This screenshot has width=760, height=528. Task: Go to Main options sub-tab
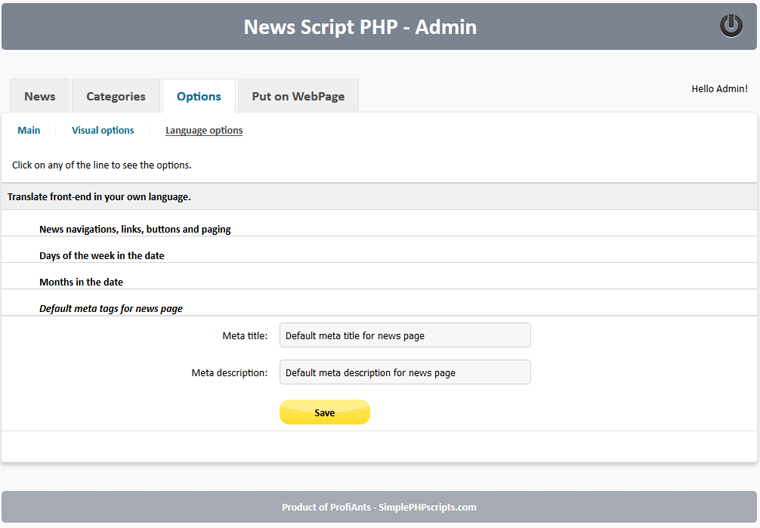tap(29, 130)
